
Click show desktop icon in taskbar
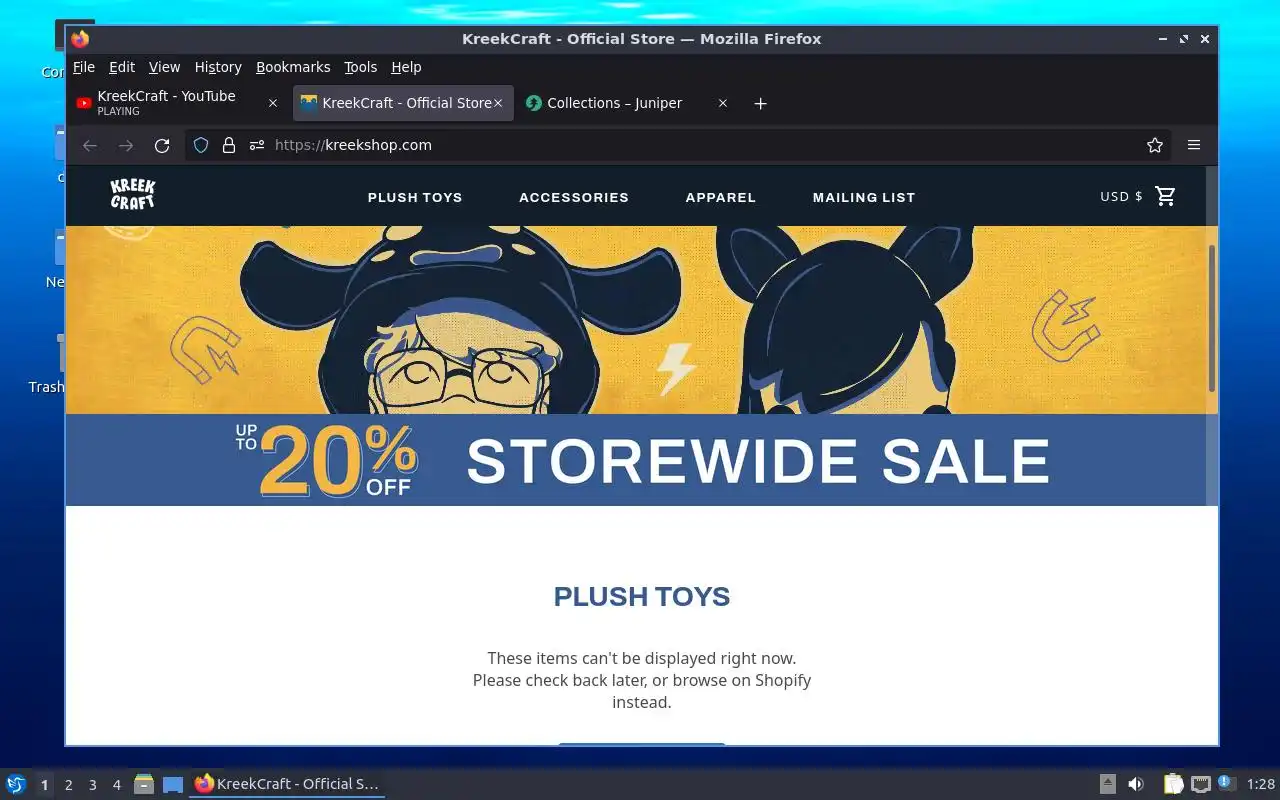coord(173,784)
